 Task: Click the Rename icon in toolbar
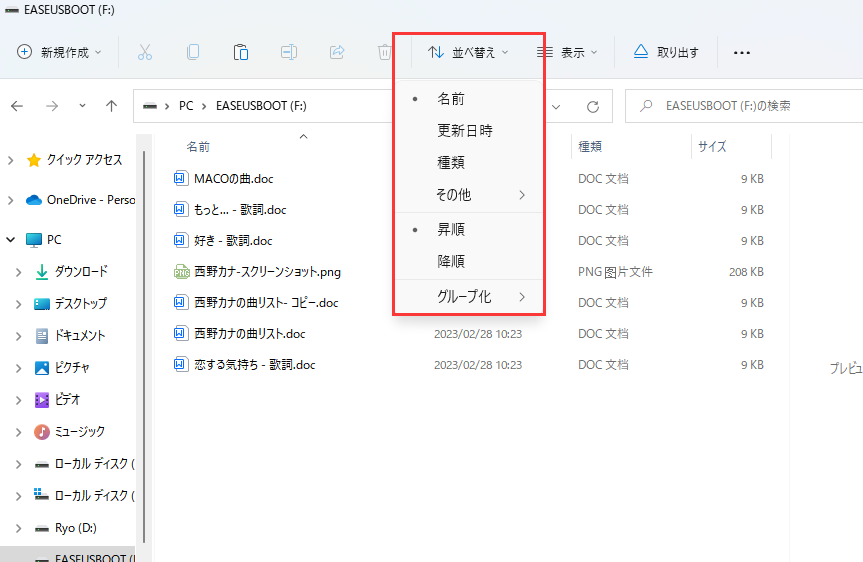(289, 52)
